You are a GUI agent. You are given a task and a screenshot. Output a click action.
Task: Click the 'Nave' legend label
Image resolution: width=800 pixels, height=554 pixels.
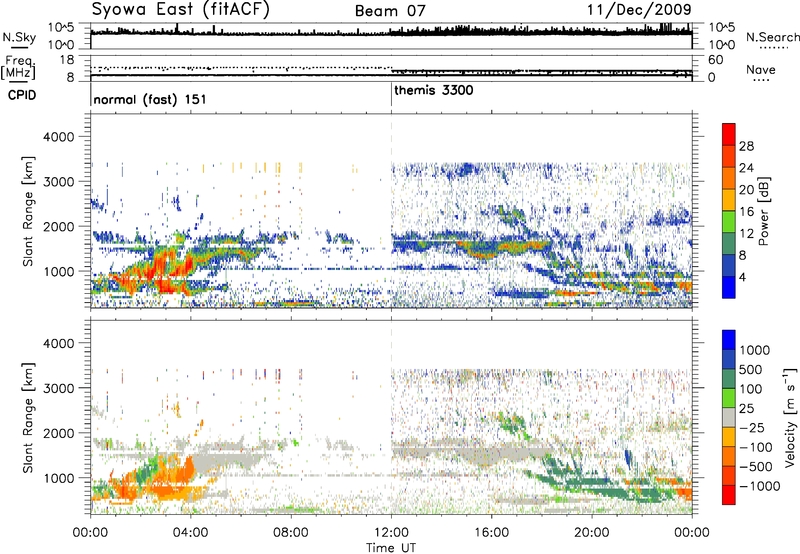[761, 69]
